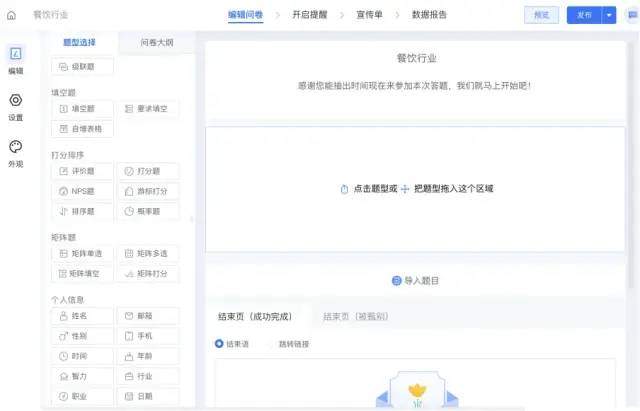Switch to the 问卷大纲 tab
This screenshot has width=640, height=411.
pyautogui.click(x=155, y=43)
